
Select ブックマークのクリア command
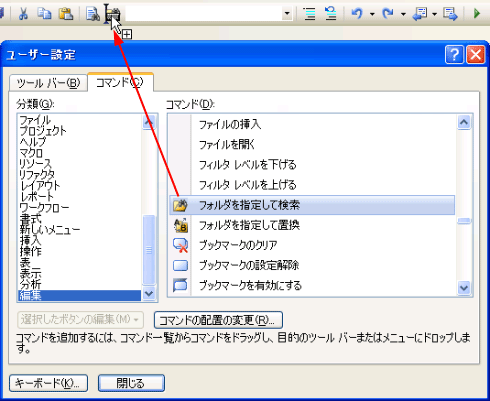pyautogui.click(x=238, y=245)
